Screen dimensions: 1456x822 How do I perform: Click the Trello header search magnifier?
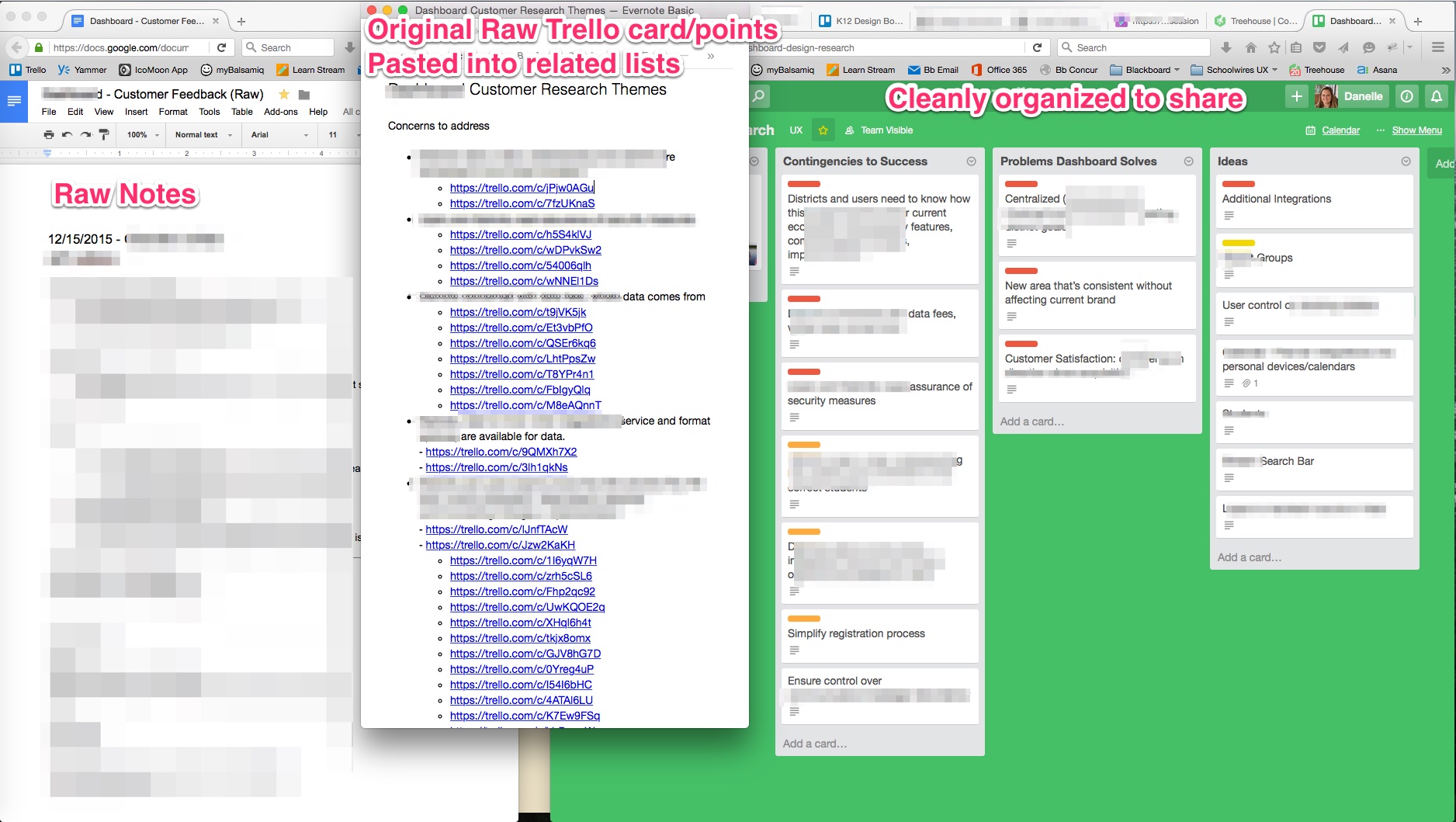pos(759,95)
